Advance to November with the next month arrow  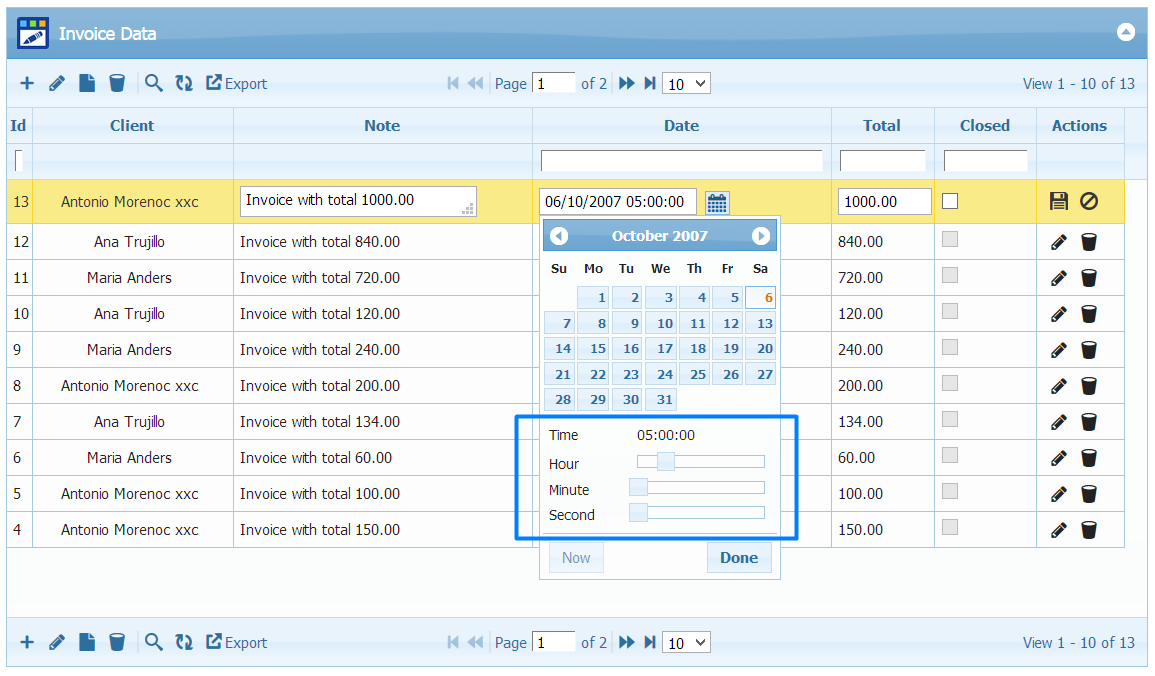[760, 235]
